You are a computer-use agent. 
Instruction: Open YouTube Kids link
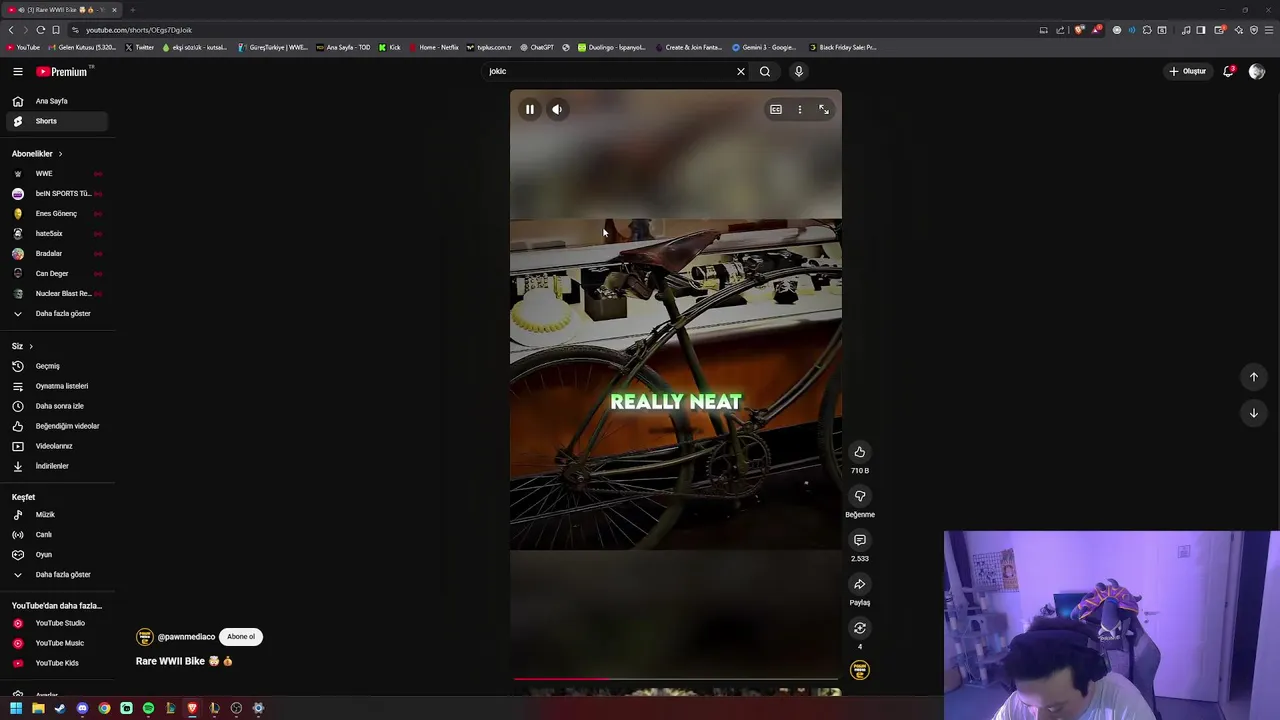click(55, 663)
